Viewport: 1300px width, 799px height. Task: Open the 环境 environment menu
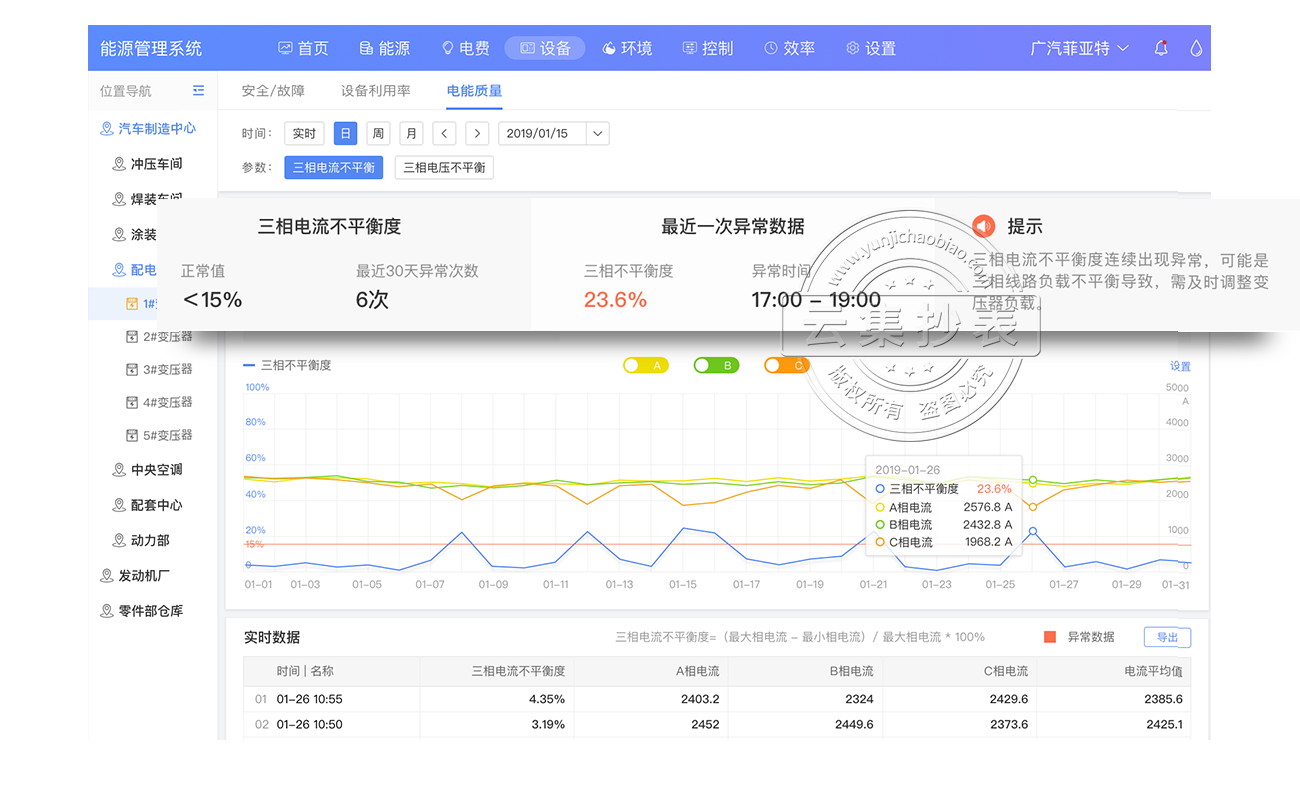pyautogui.click(x=627, y=48)
